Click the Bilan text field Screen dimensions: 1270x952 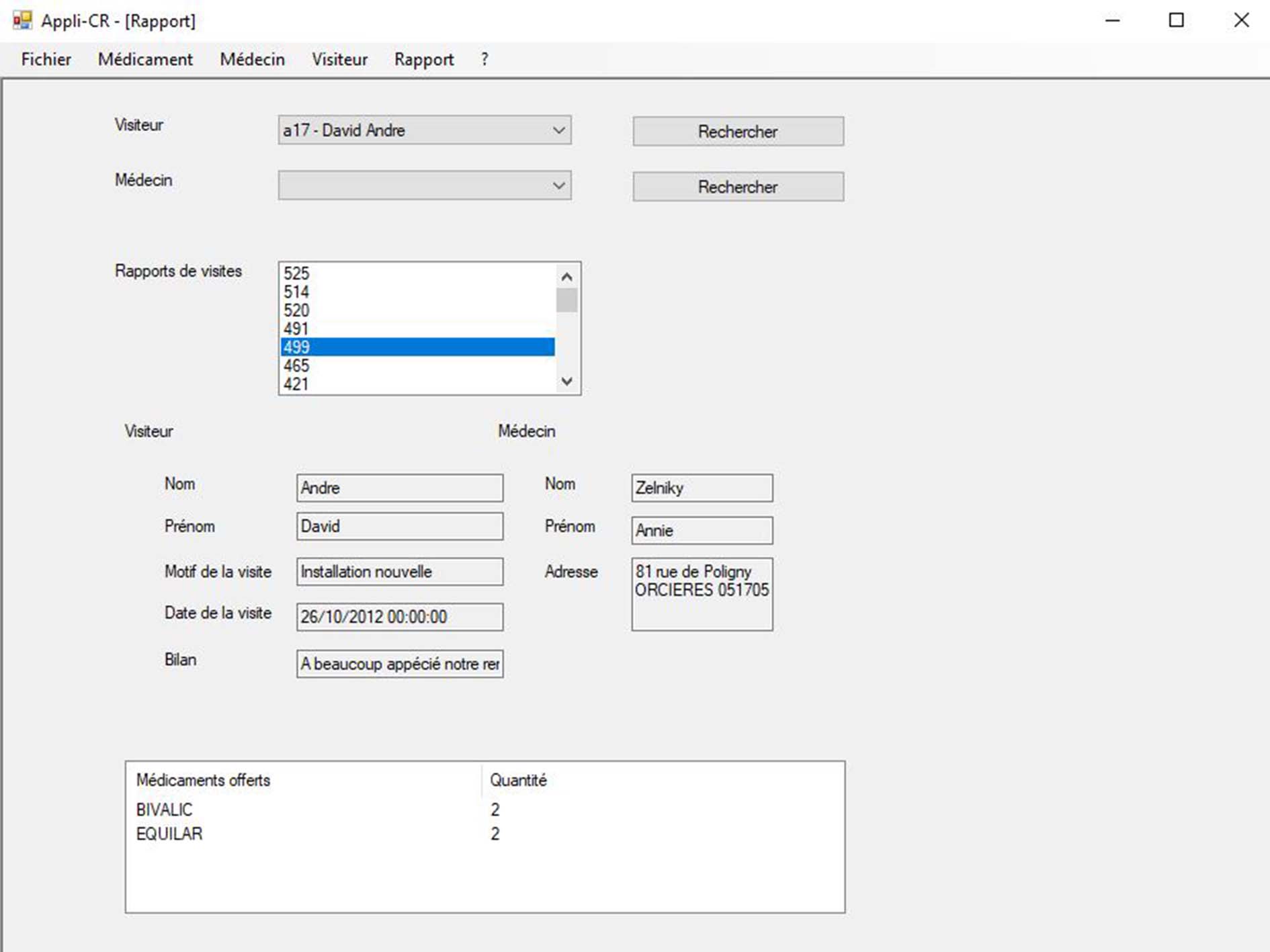tap(400, 664)
